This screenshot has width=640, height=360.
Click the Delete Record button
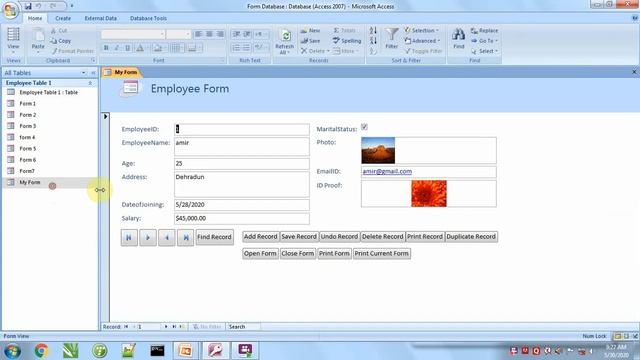tap(382, 237)
